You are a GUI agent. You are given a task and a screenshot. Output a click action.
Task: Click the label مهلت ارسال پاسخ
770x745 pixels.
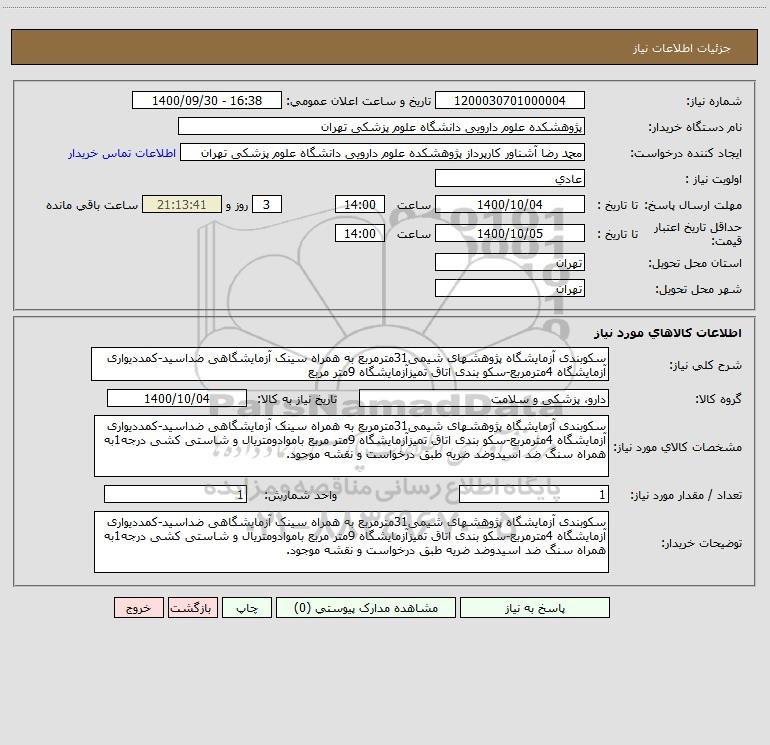[693, 205]
